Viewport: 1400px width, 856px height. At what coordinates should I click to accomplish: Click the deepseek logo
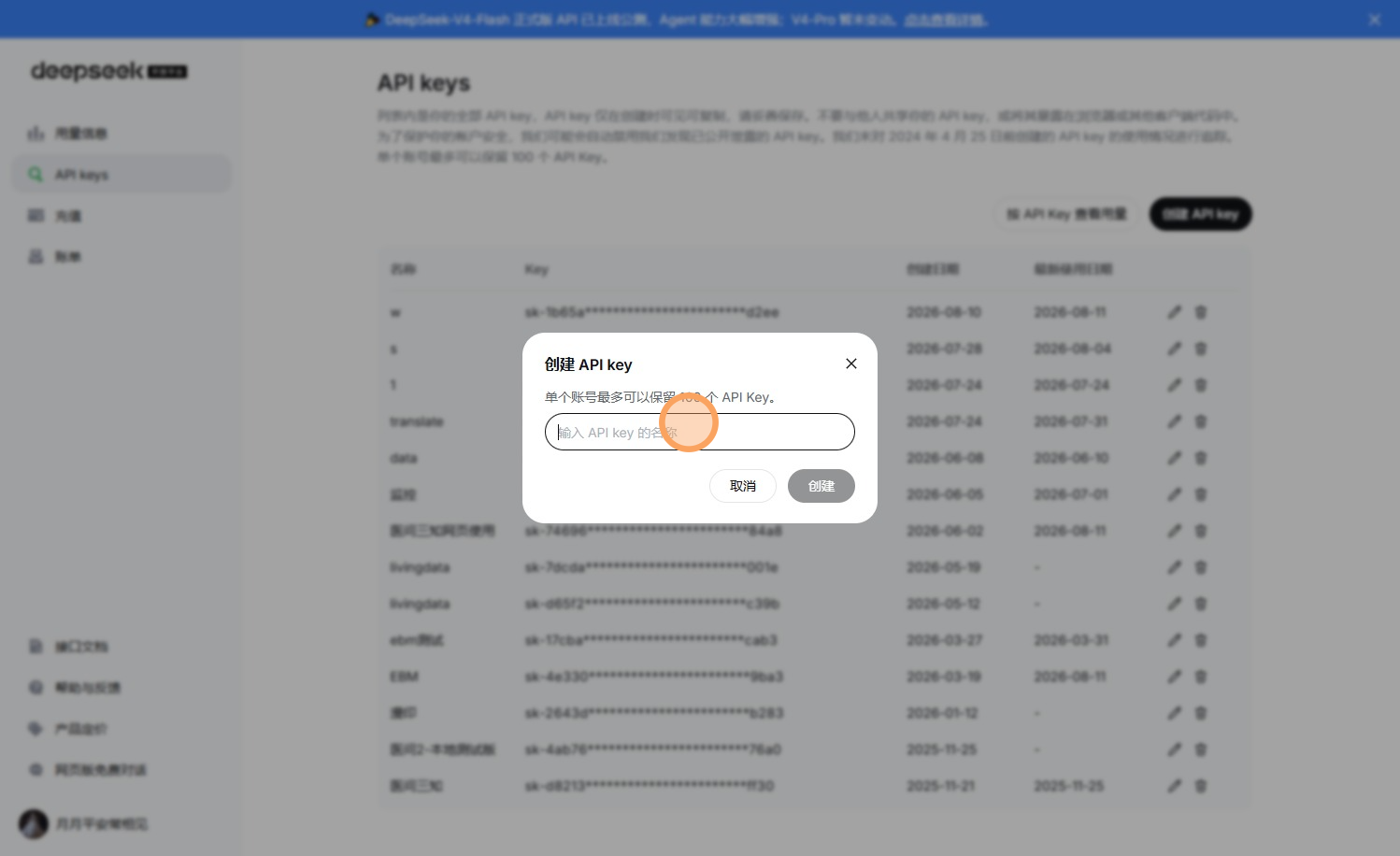[108, 71]
